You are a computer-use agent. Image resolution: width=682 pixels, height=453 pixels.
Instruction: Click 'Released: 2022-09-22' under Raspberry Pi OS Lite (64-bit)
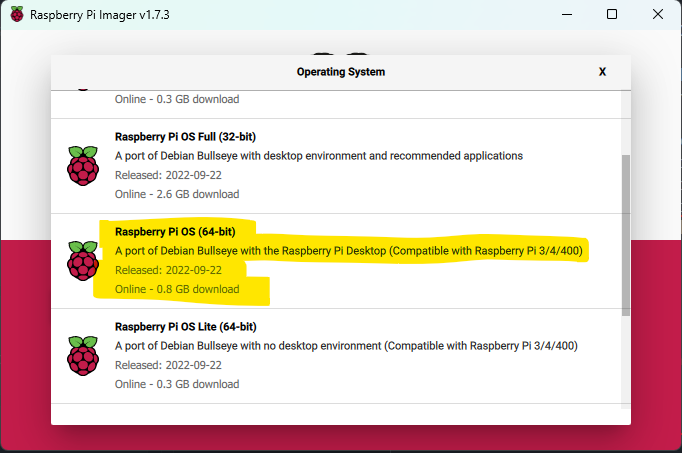(x=168, y=365)
